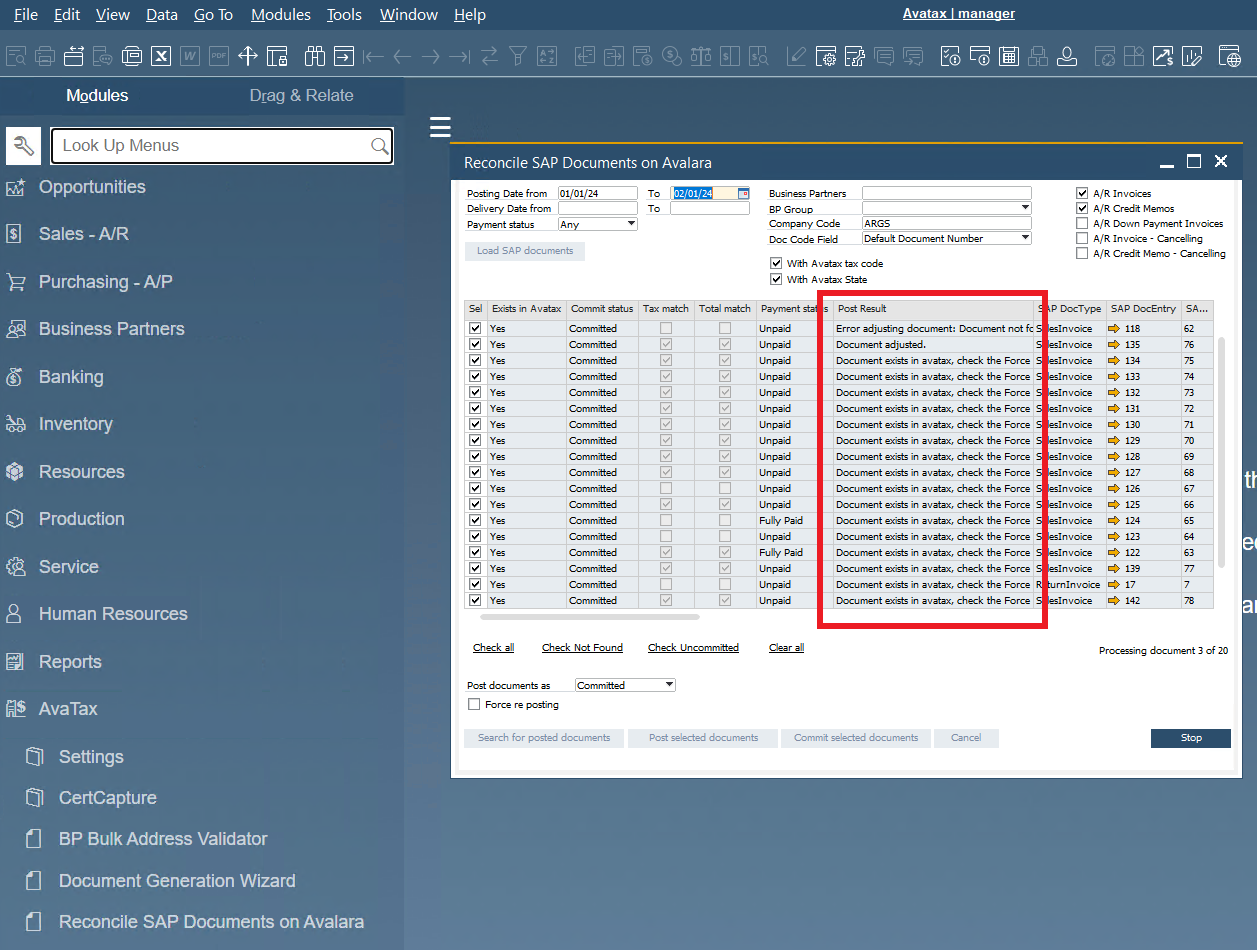Click the Avatax | manager link
The width and height of the screenshot is (1257, 950).
point(959,14)
